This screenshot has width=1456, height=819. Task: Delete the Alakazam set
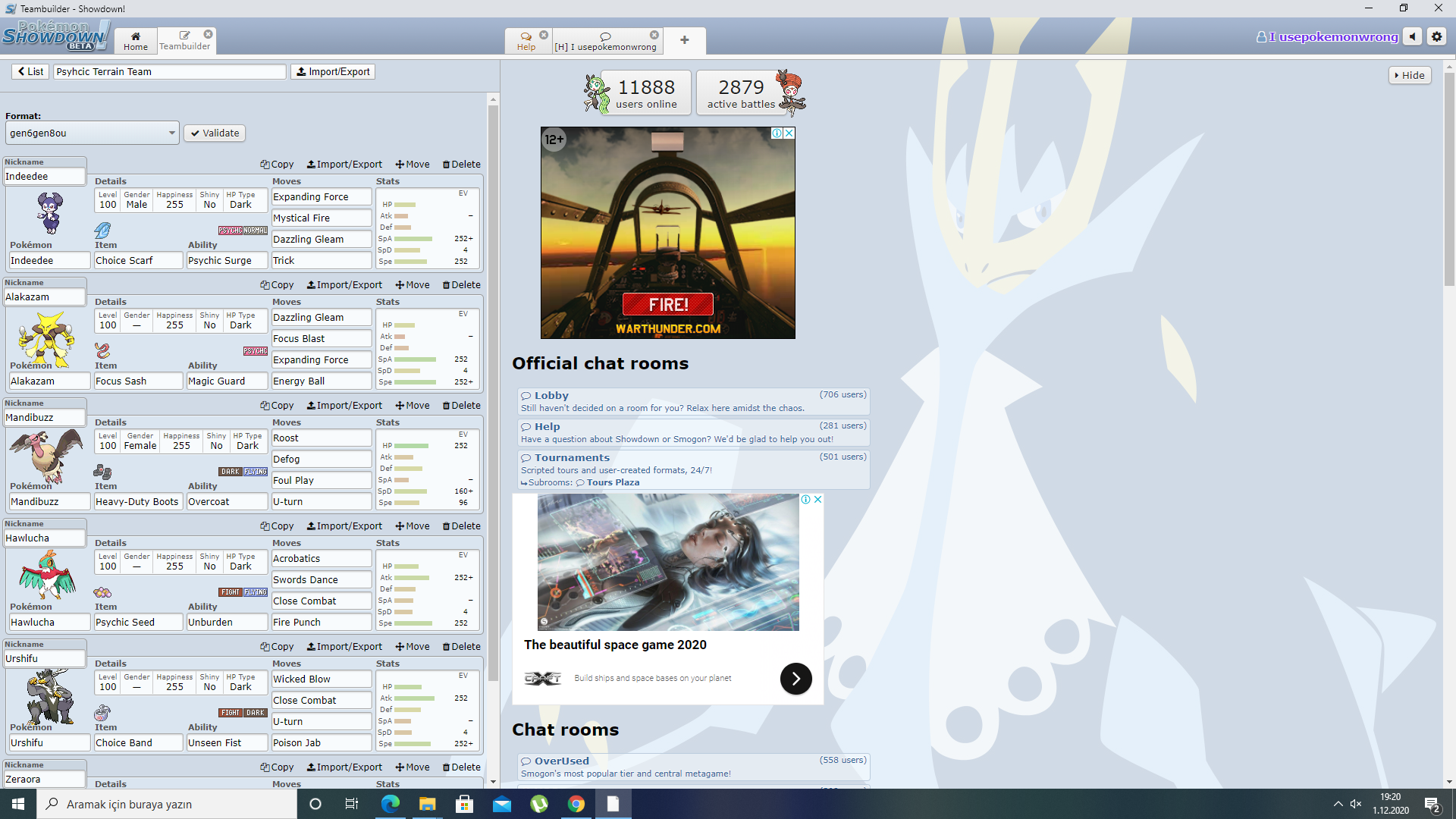tap(462, 284)
